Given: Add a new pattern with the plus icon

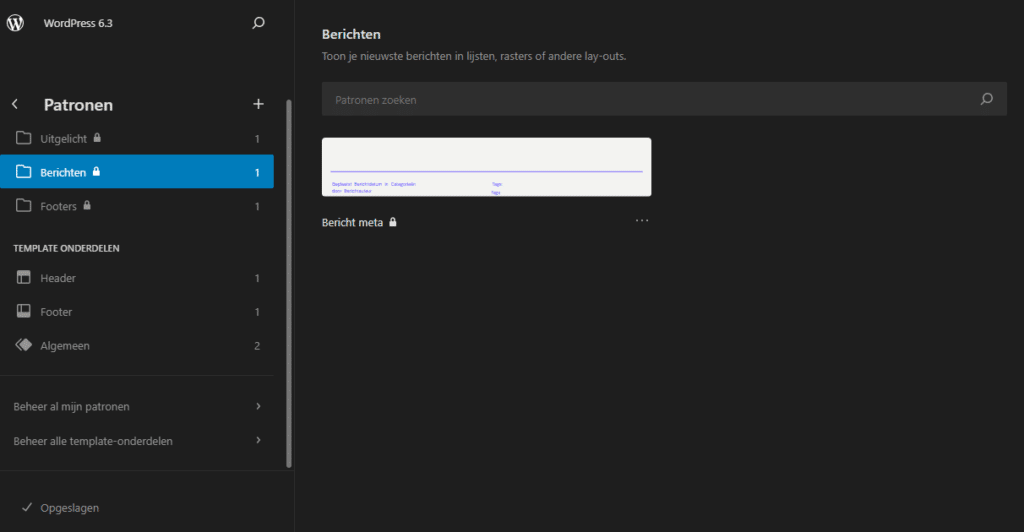Looking at the screenshot, I should click(258, 104).
